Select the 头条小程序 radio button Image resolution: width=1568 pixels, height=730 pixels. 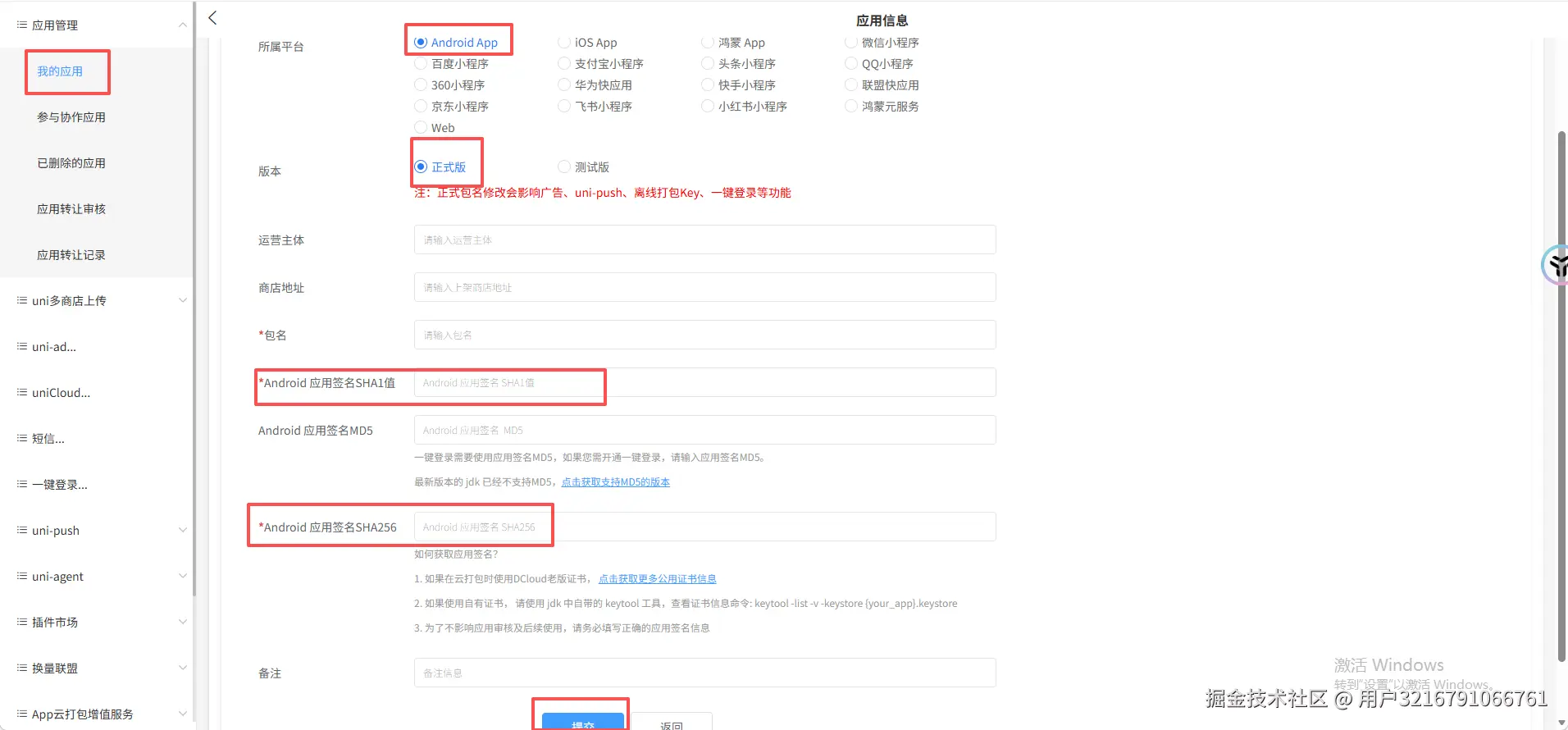(708, 64)
